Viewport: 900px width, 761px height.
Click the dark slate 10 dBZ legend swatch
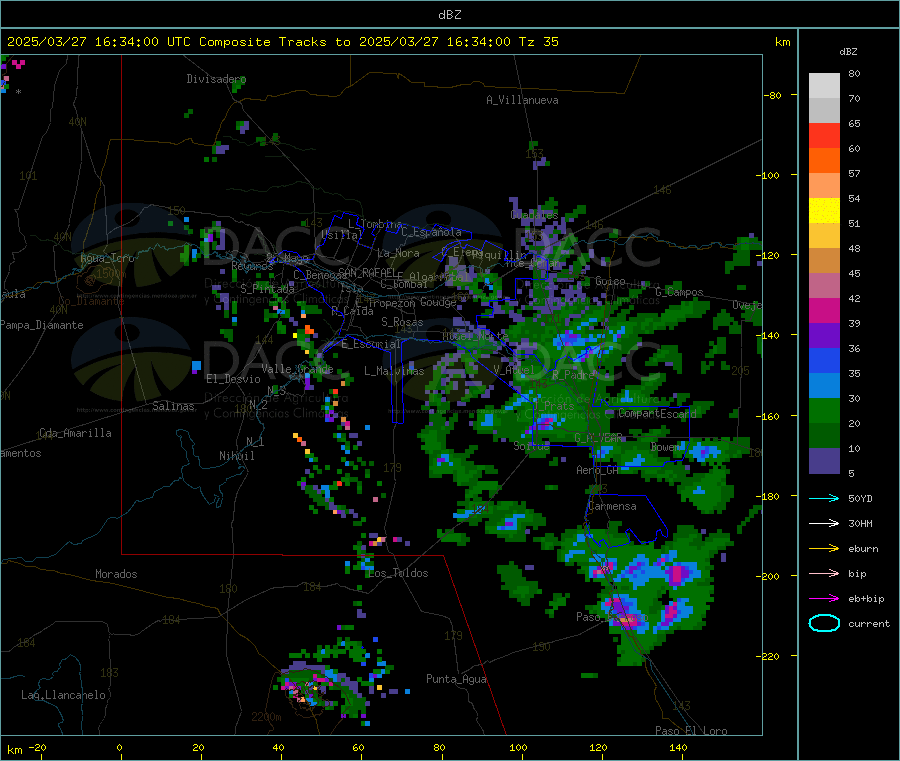click(824, 460)
